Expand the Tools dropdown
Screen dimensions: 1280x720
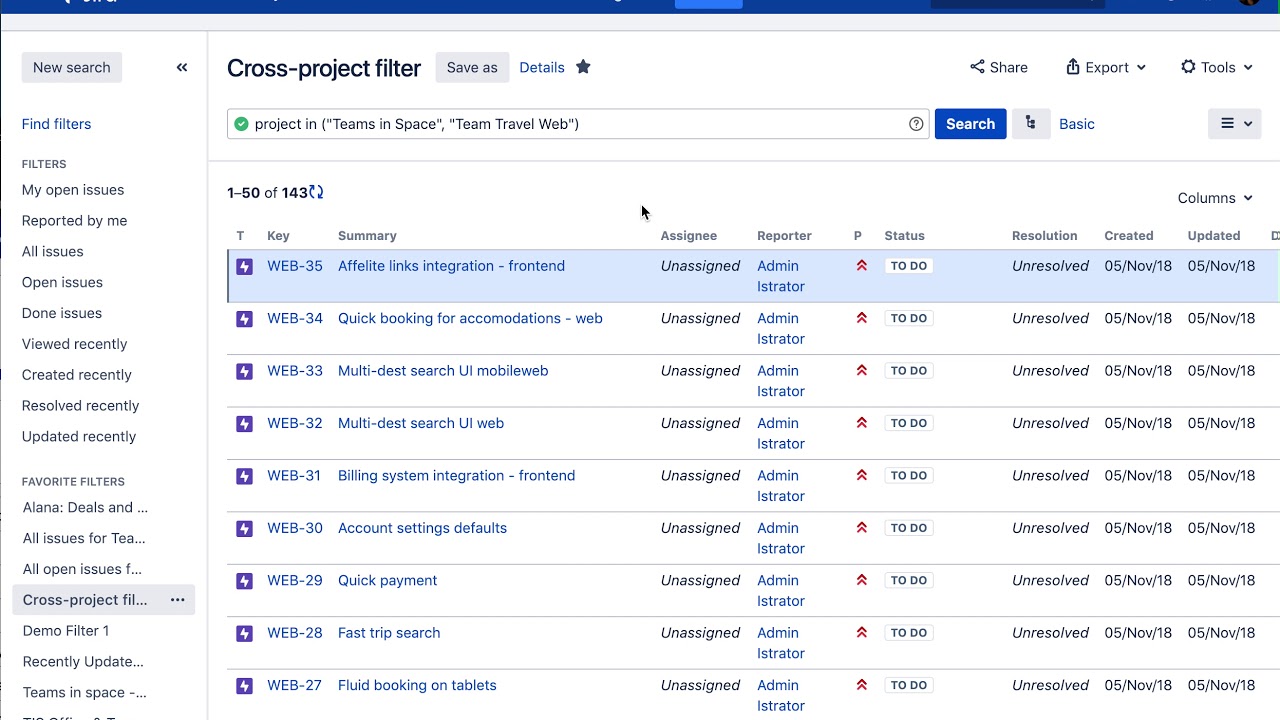(1216, 67)
